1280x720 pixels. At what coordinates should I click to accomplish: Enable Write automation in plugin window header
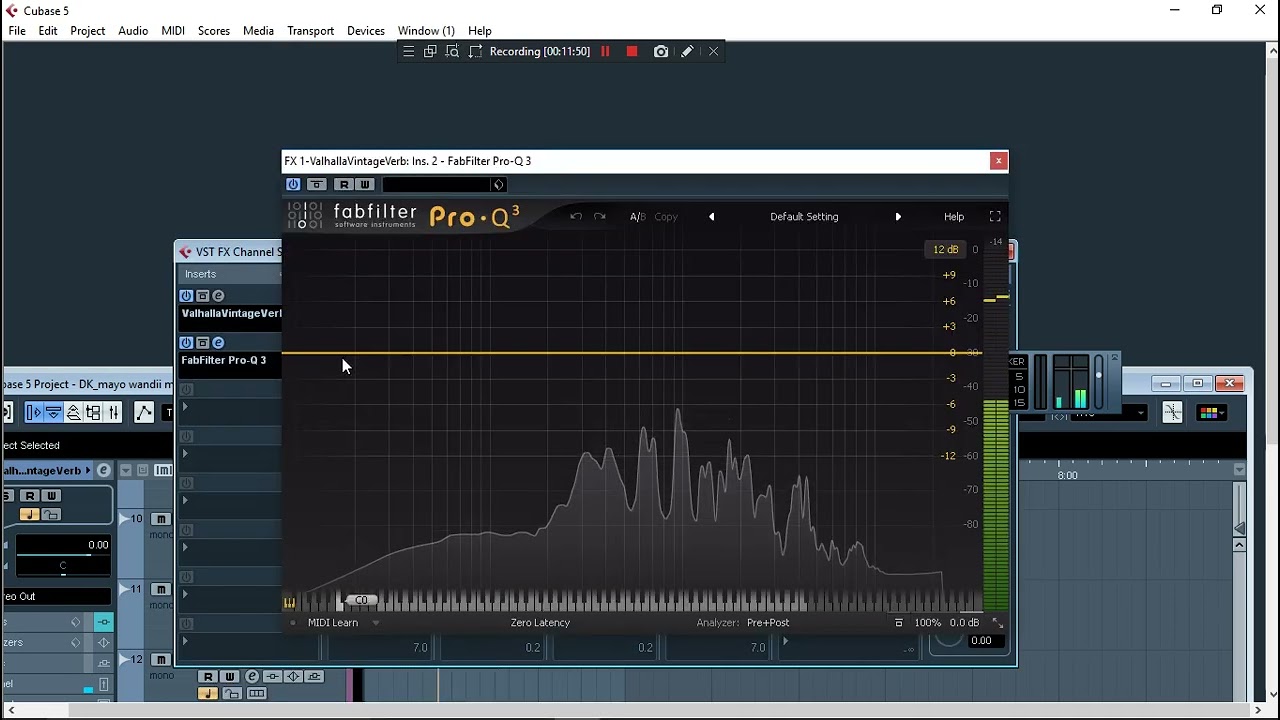(364, 184)
